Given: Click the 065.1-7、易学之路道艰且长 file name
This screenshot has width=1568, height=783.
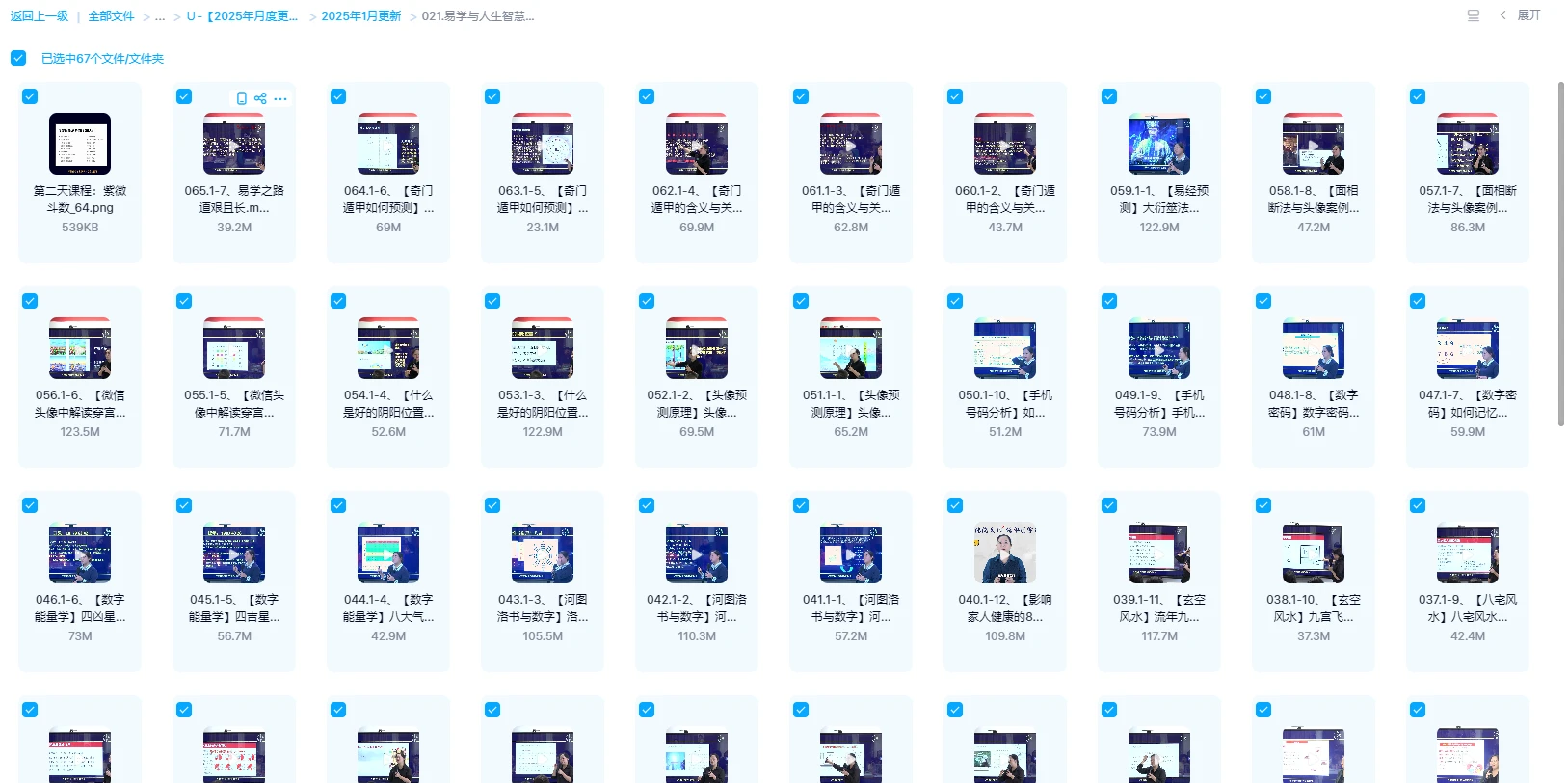Looking at the screenshot, I should click(234, 200).
